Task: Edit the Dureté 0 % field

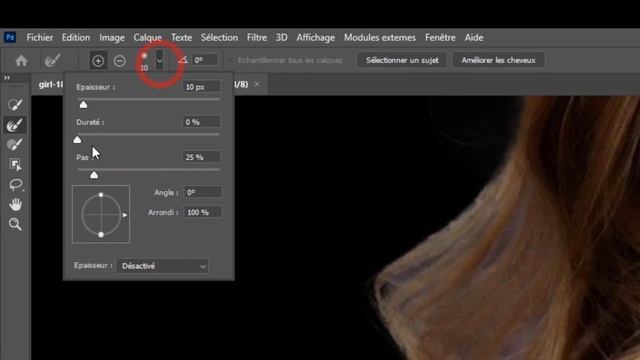Action: (x=201, y=122)
